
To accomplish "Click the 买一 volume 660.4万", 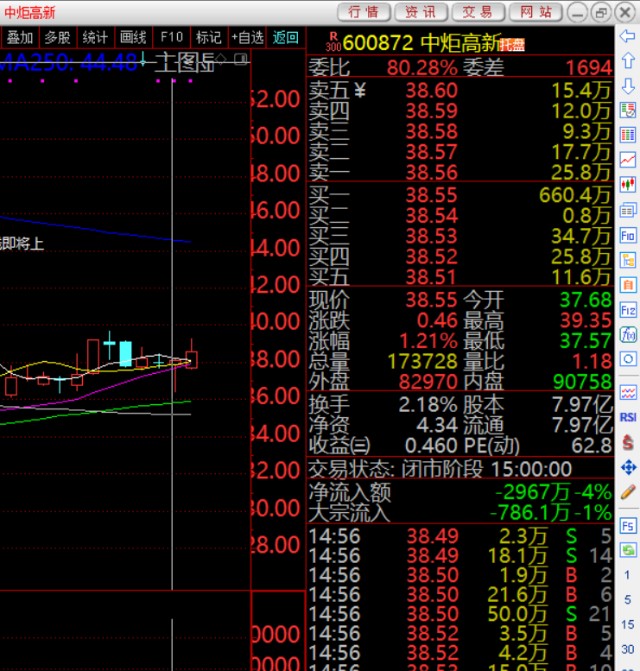I will (575, 196).
